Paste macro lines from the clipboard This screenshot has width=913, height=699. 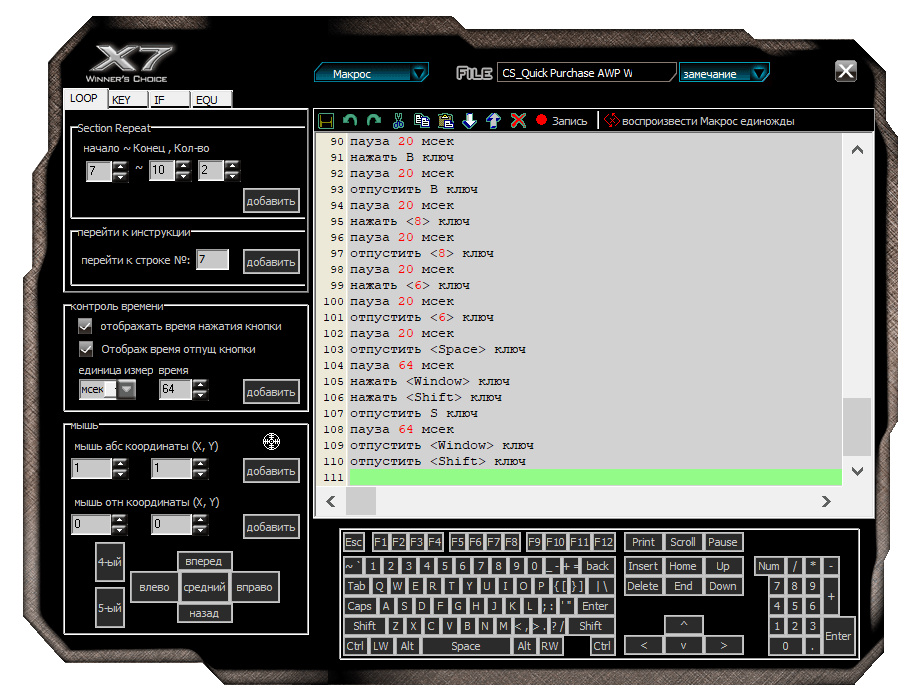[445, 121]
